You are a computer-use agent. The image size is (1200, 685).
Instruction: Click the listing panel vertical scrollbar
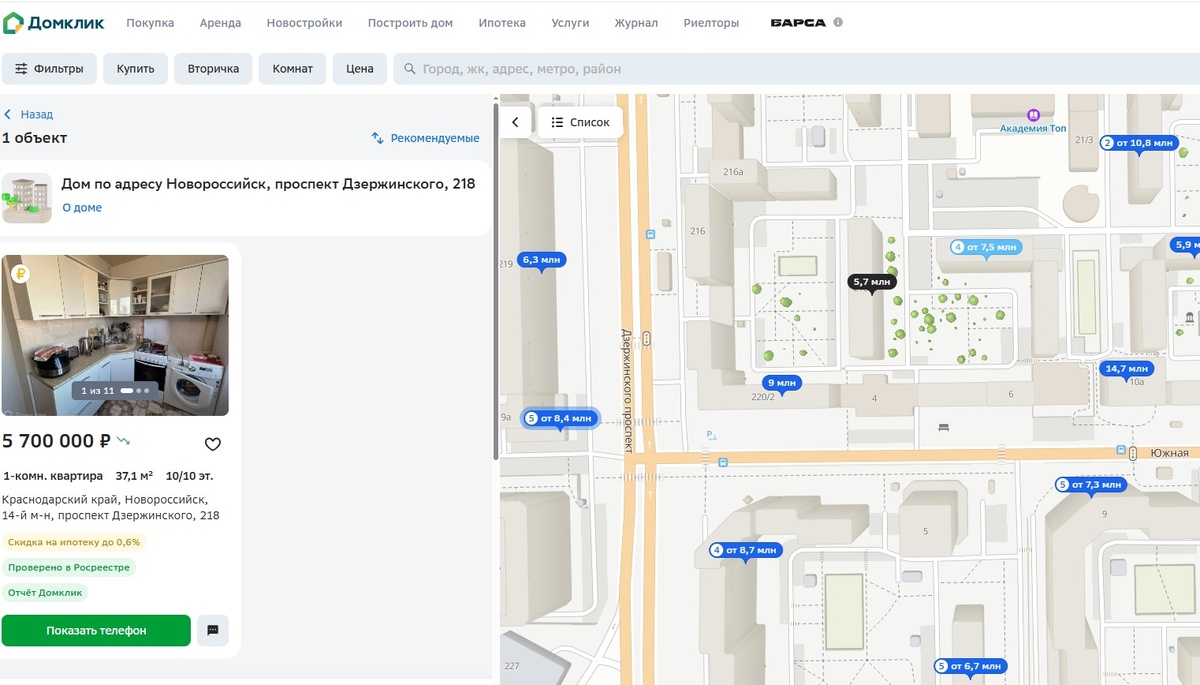coord(496,280)
